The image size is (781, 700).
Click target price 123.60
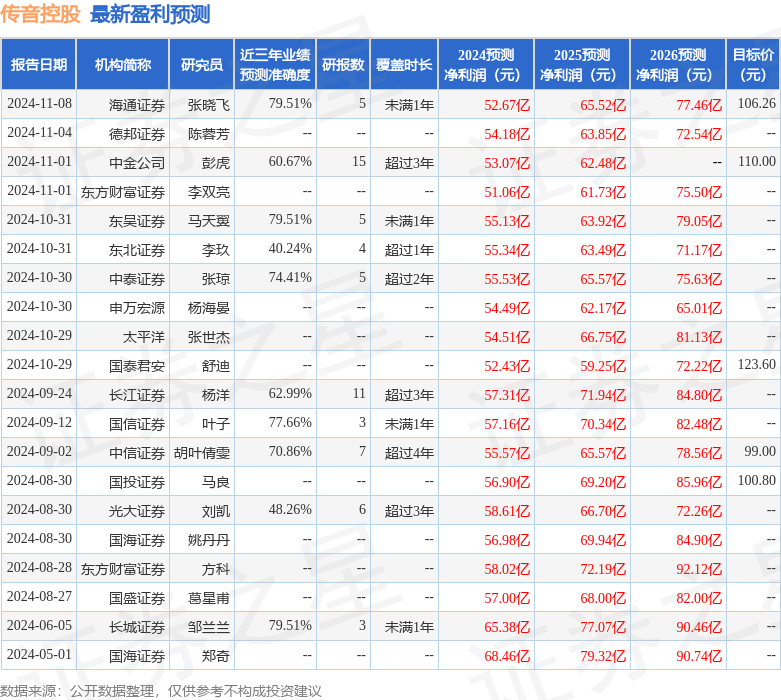point(757,365)
